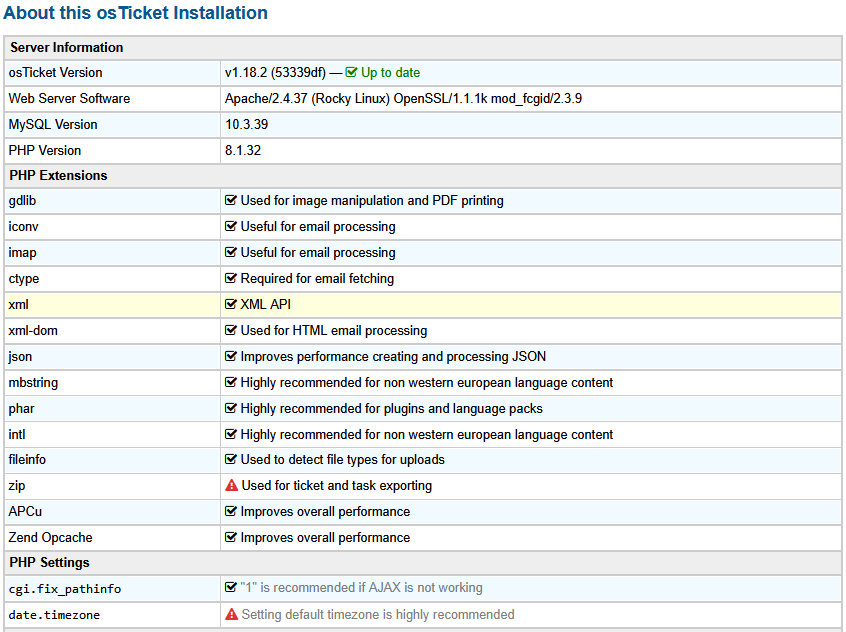
Task: Select the "zip" extension name
Action: pos(17,486)
